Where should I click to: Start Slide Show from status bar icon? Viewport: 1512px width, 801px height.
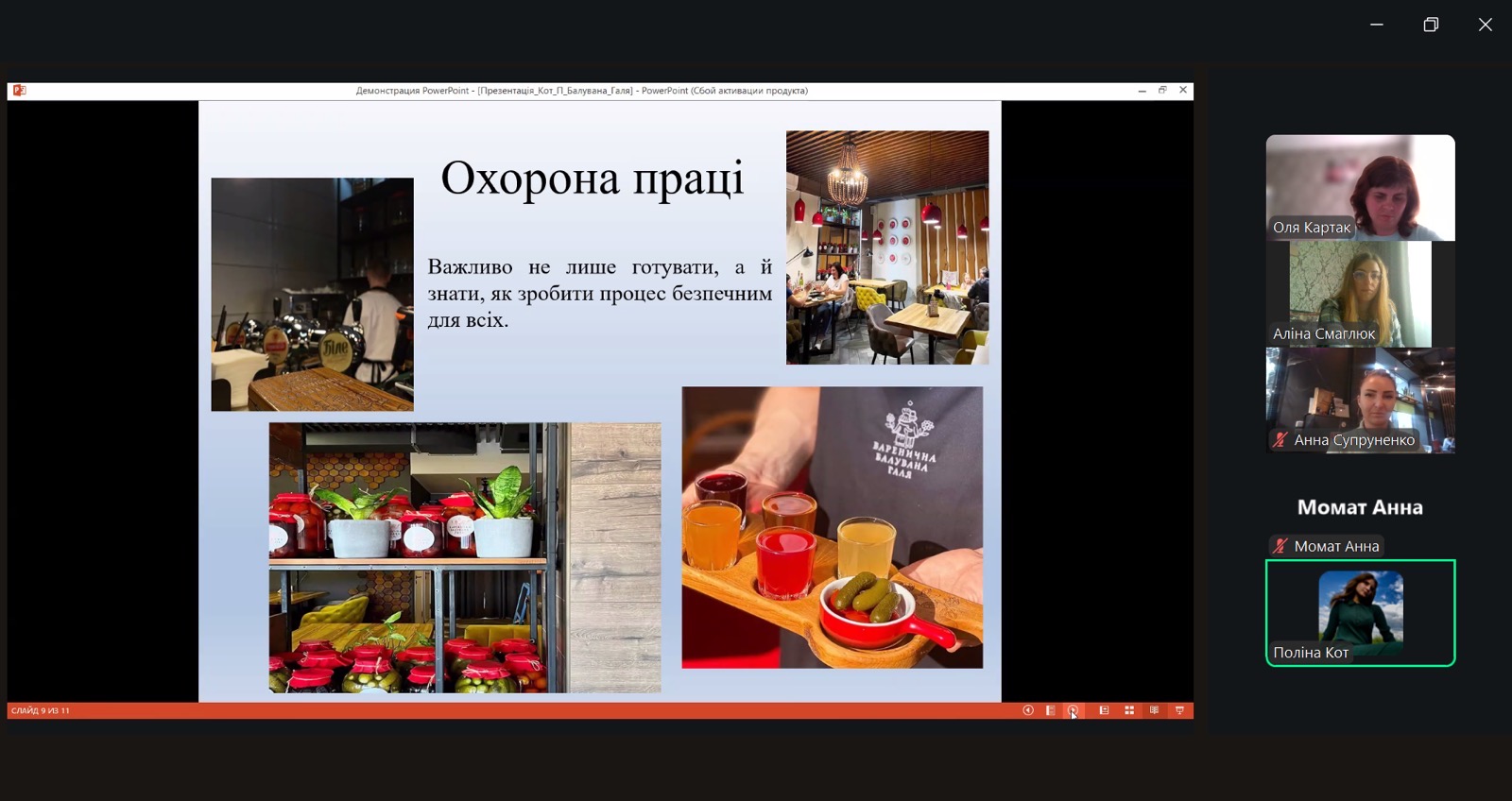click(x=1179, y=710)
